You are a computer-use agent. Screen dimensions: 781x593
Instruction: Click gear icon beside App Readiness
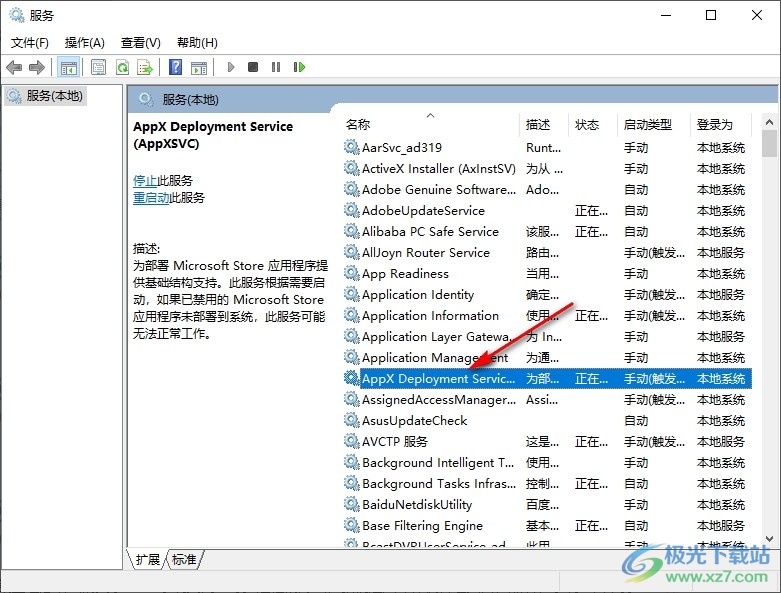click(x=352, y=273)
